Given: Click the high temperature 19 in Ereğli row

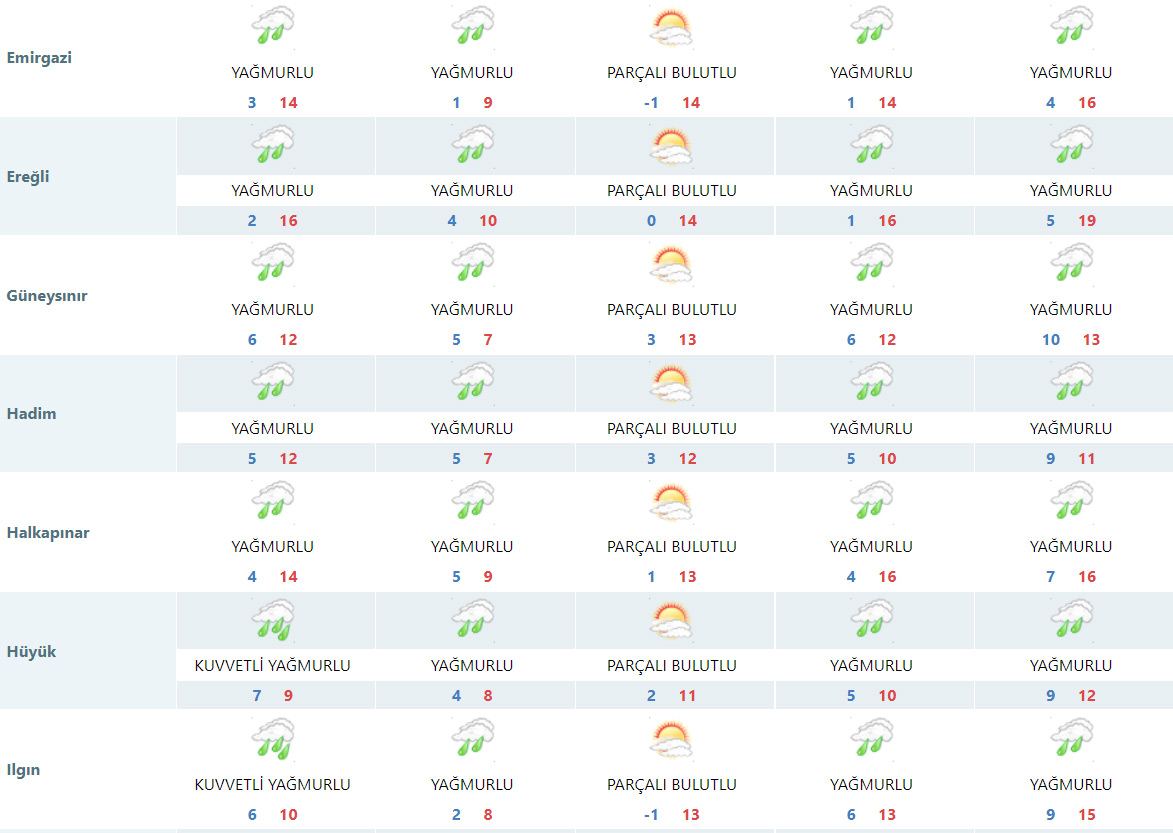Looking at the screenshot, I should pyautogui.click(x=1087, y=221).
